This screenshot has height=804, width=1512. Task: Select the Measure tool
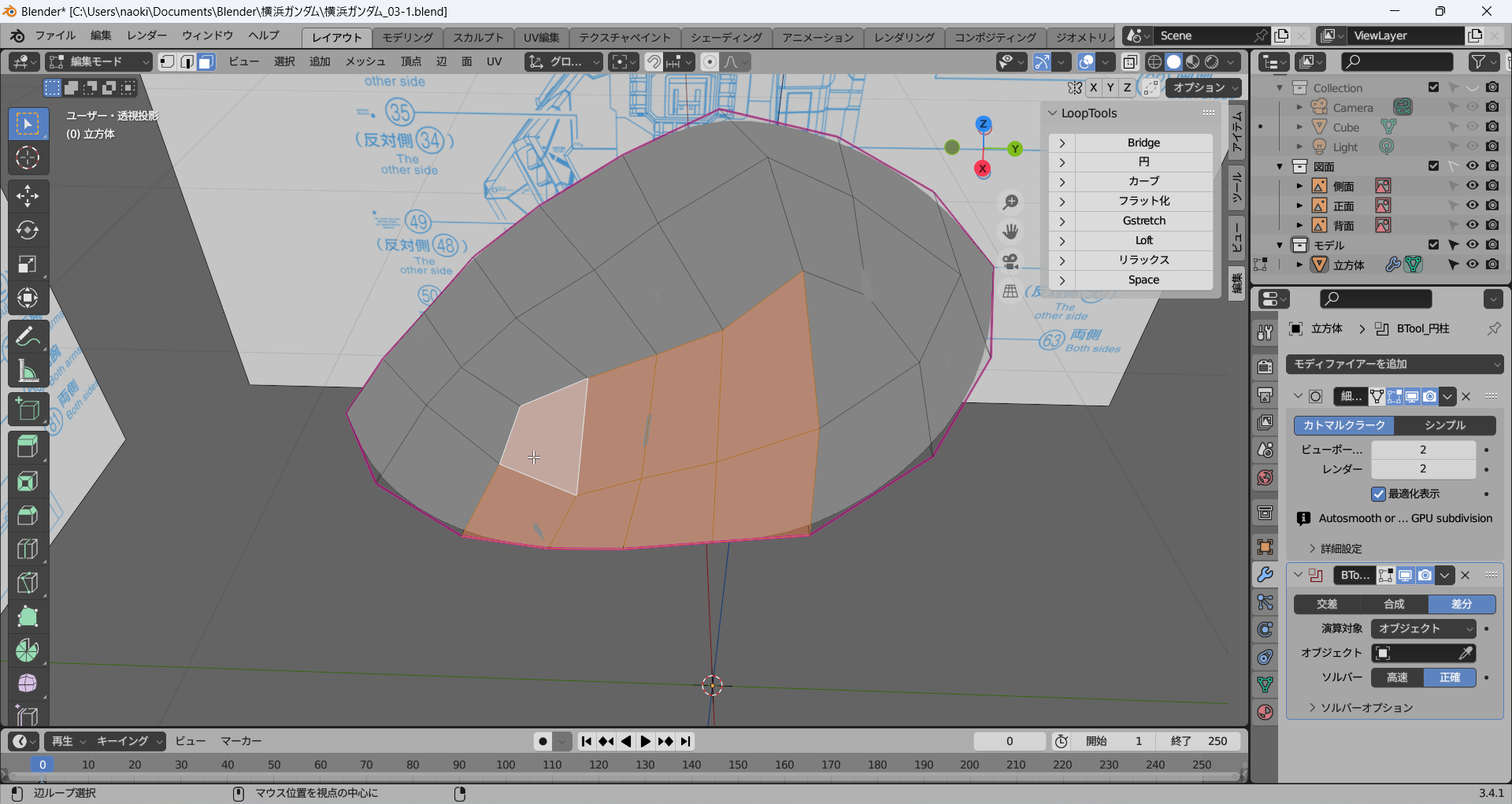(28, 372)
